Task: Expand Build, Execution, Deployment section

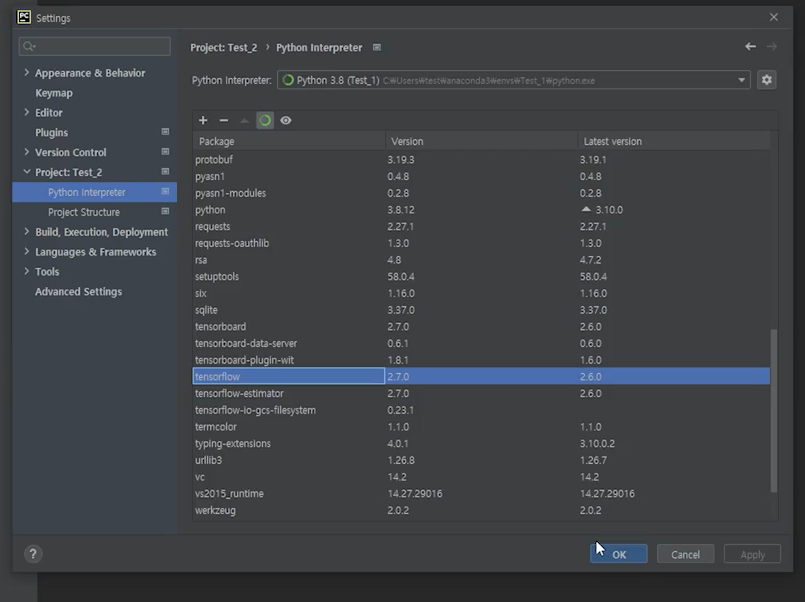Action: click(27, 231)
